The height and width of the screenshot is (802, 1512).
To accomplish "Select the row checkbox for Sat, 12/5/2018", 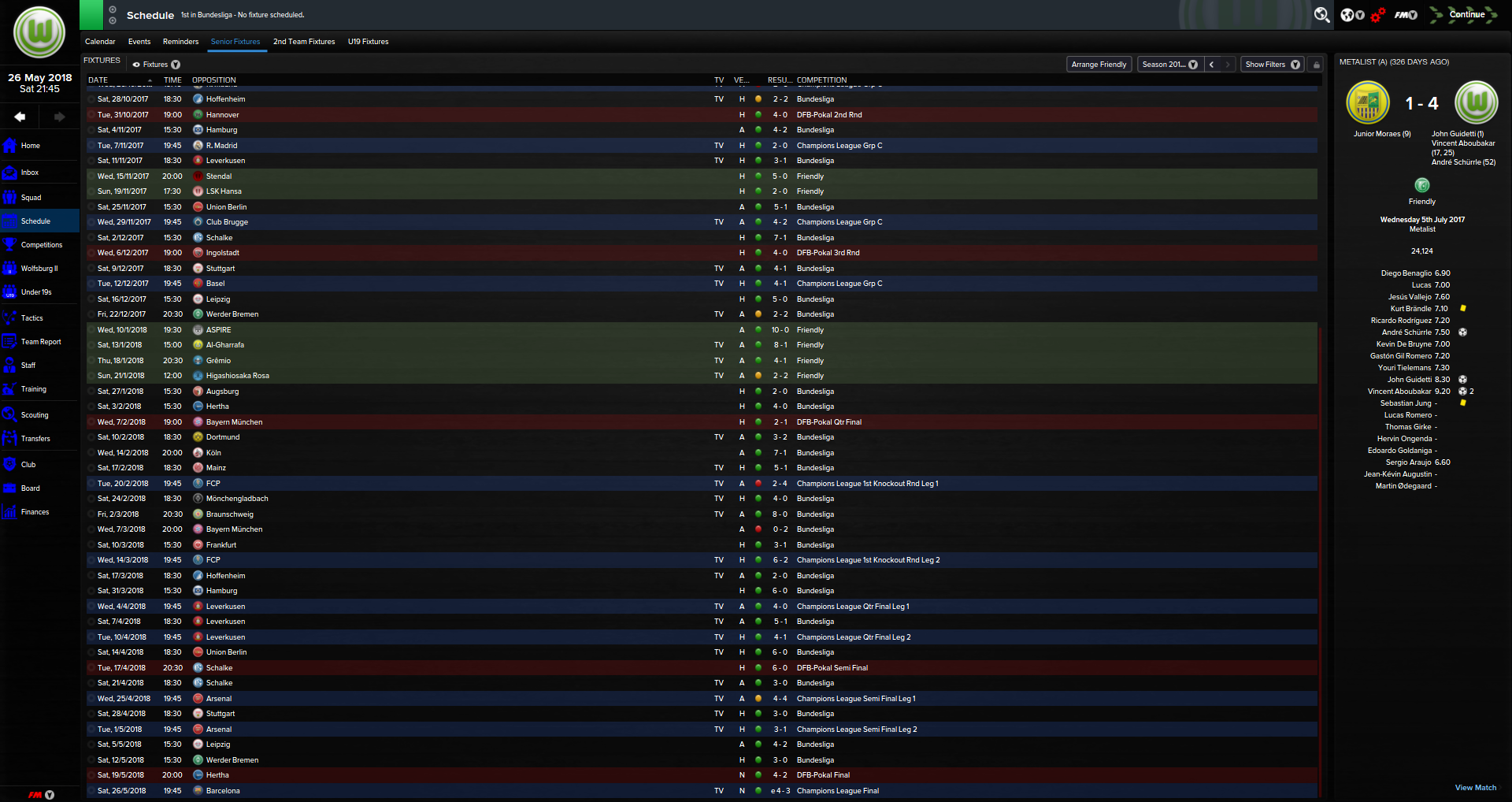I will point(91,760).
